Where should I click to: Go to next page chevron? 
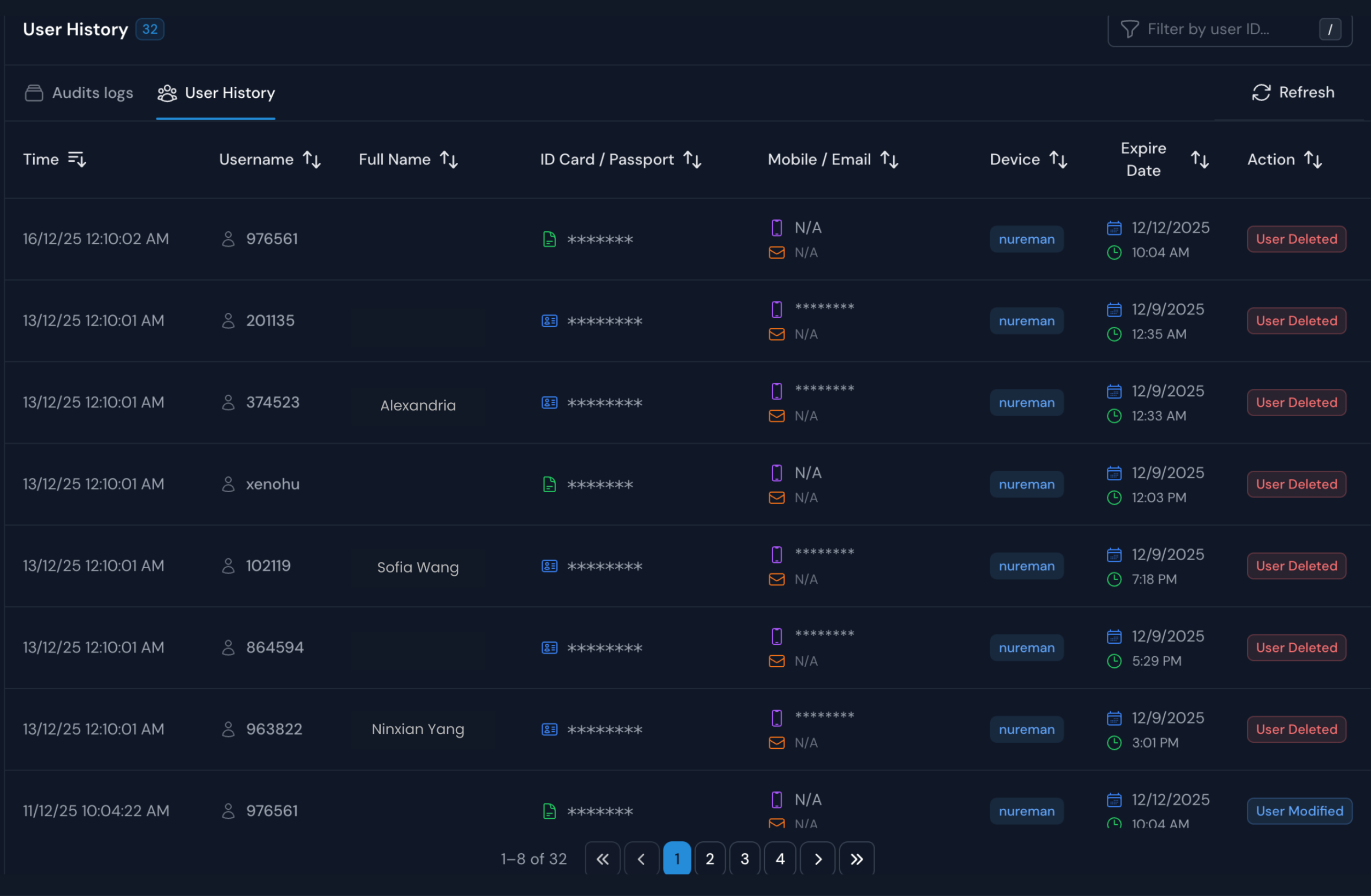click(817, 859)
